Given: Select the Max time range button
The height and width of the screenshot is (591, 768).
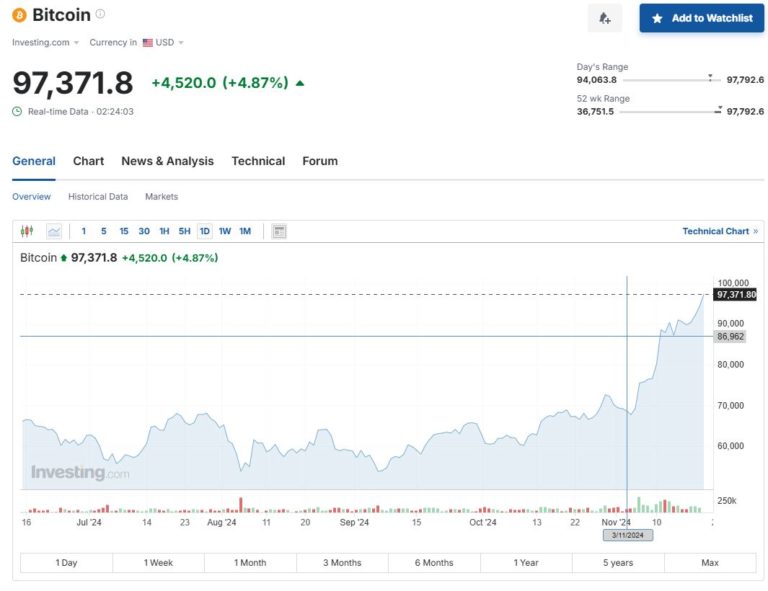Looking at the screenshot, I should pyautogui.click(x=709, y=563).
